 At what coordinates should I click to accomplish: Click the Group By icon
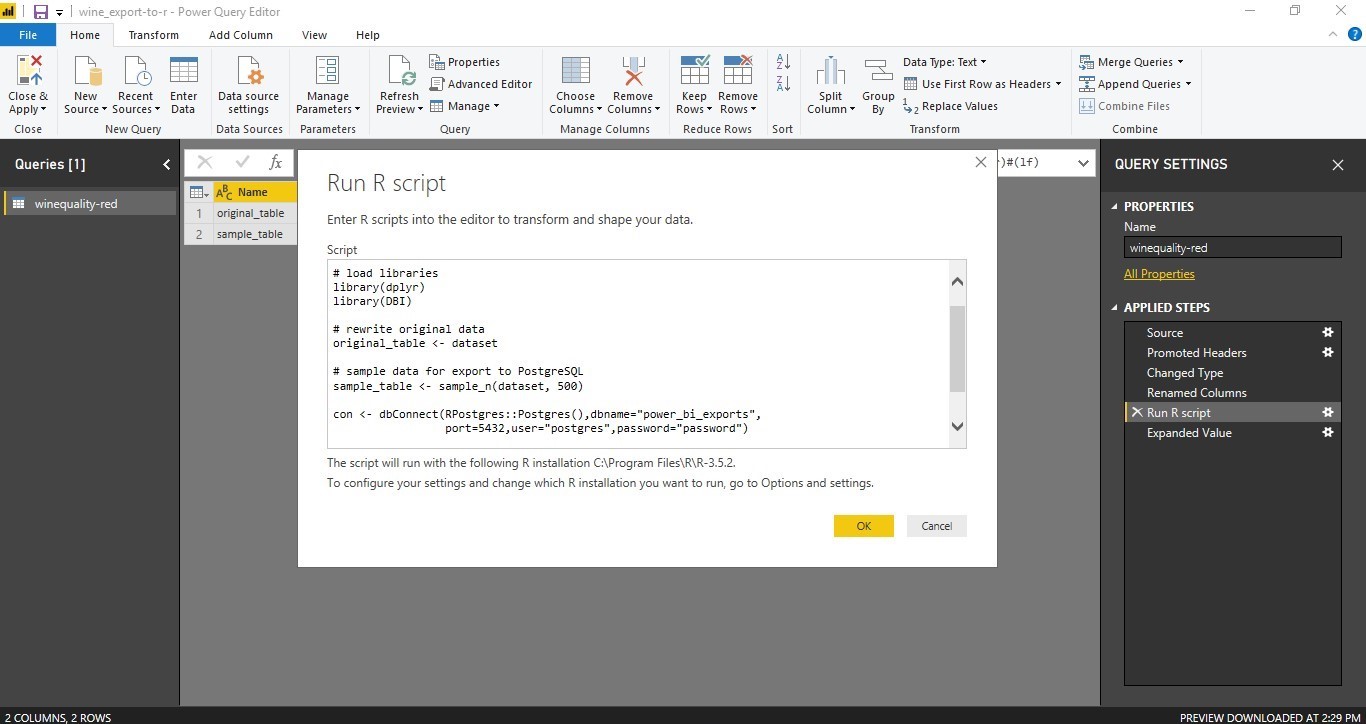[878, 73]
